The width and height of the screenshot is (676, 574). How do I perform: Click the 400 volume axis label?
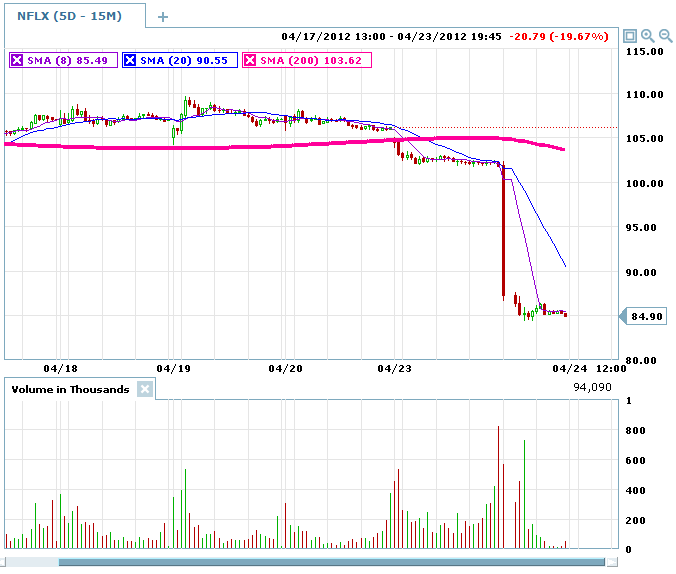[x=635, y=490]
